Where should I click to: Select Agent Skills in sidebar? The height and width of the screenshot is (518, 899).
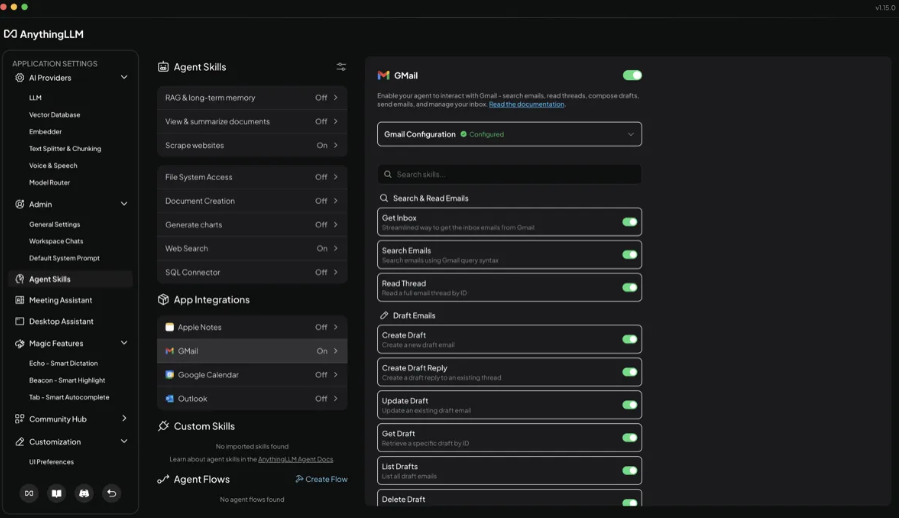point(71,279)
